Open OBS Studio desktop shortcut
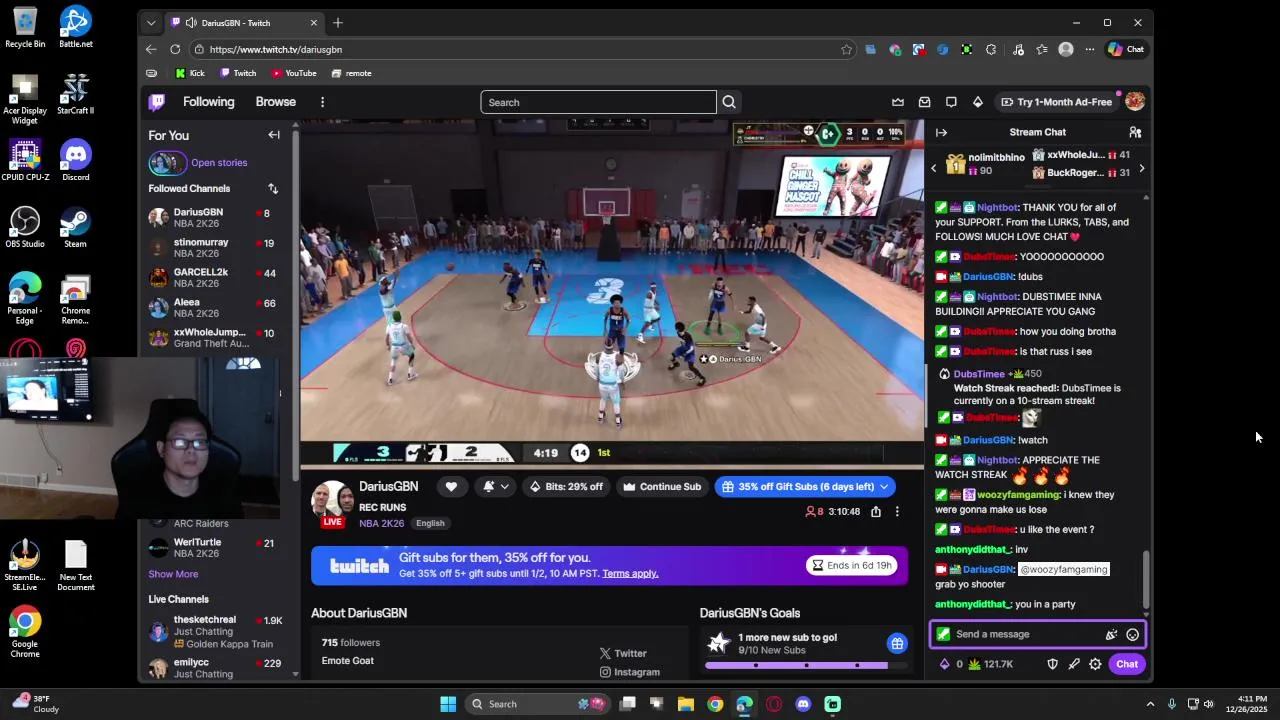This screenshot has height=720, width=1280. (25, 227)
